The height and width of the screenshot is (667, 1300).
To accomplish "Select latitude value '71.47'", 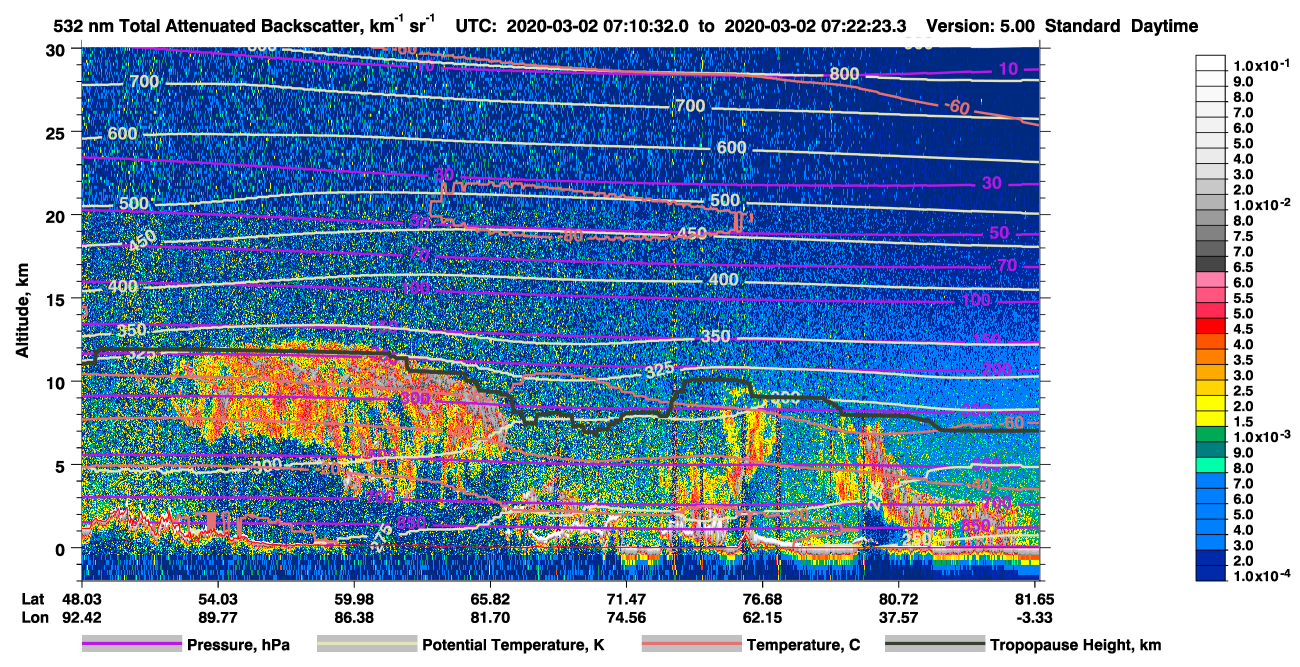I will pos(625,598).
